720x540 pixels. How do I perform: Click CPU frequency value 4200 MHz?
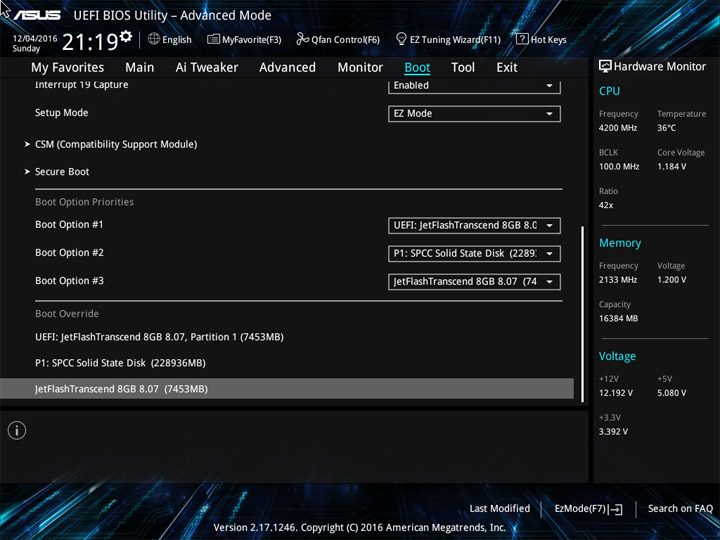618,128
